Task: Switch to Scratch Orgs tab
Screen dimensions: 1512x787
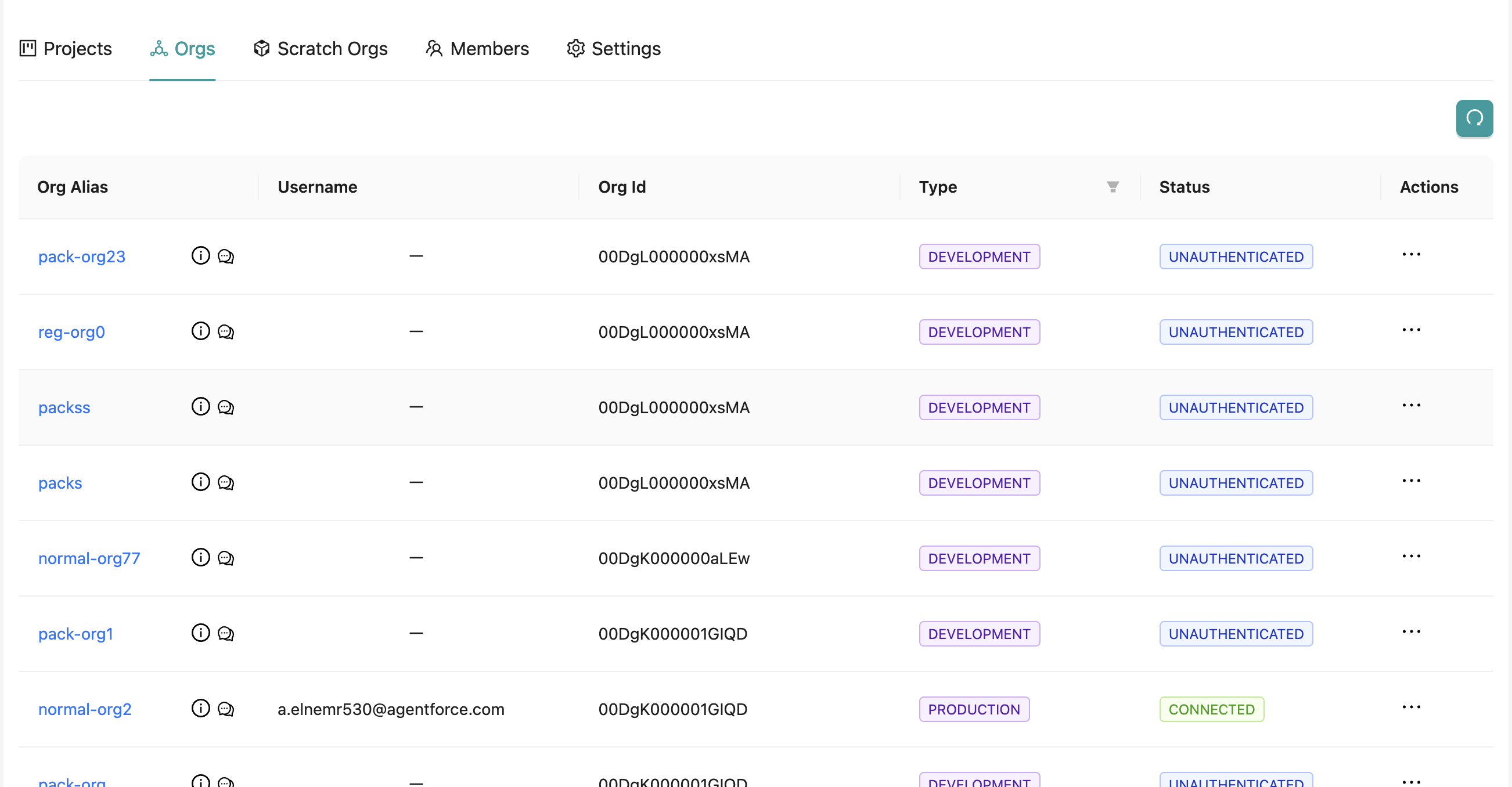Action: coord(321,49)
